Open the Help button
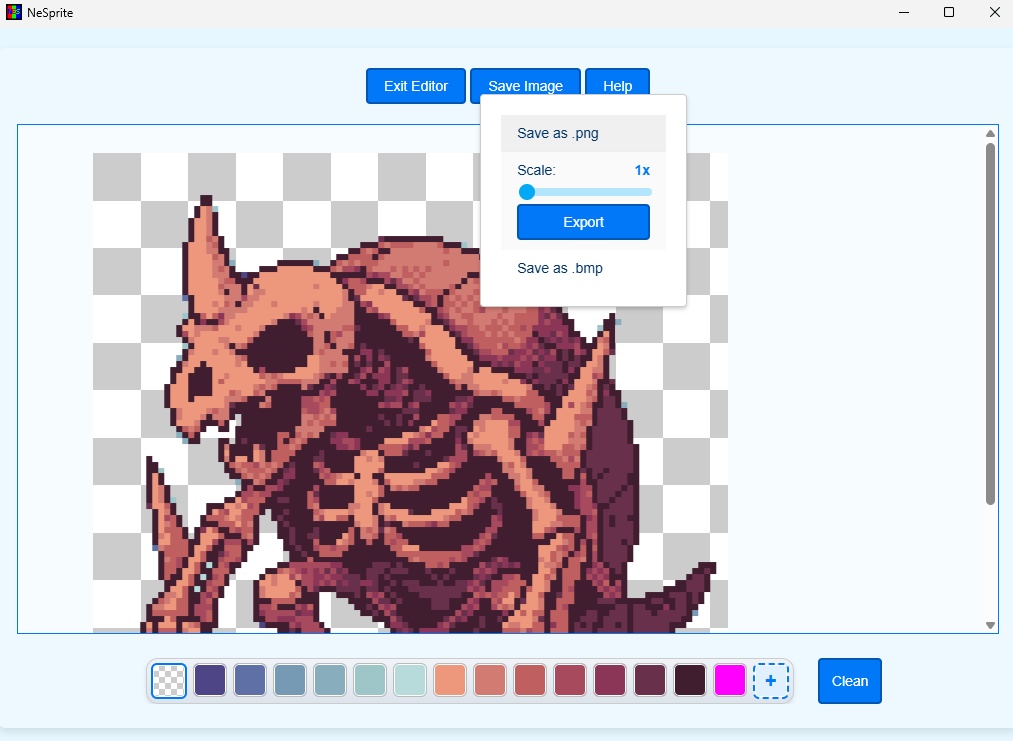1013x741 pixels. [617, 86]
